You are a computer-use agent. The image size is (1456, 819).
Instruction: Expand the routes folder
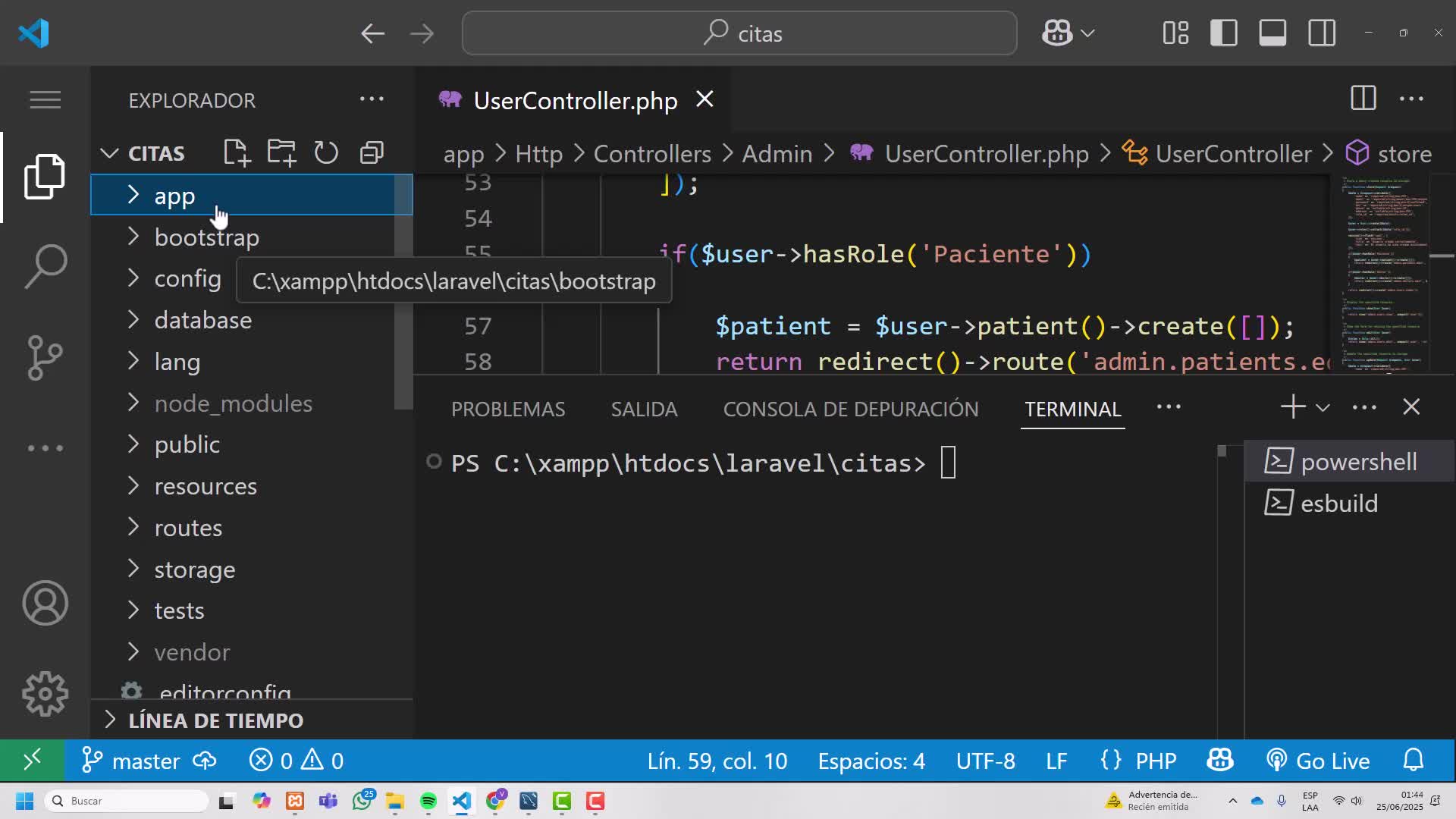[x=251, y=528]
